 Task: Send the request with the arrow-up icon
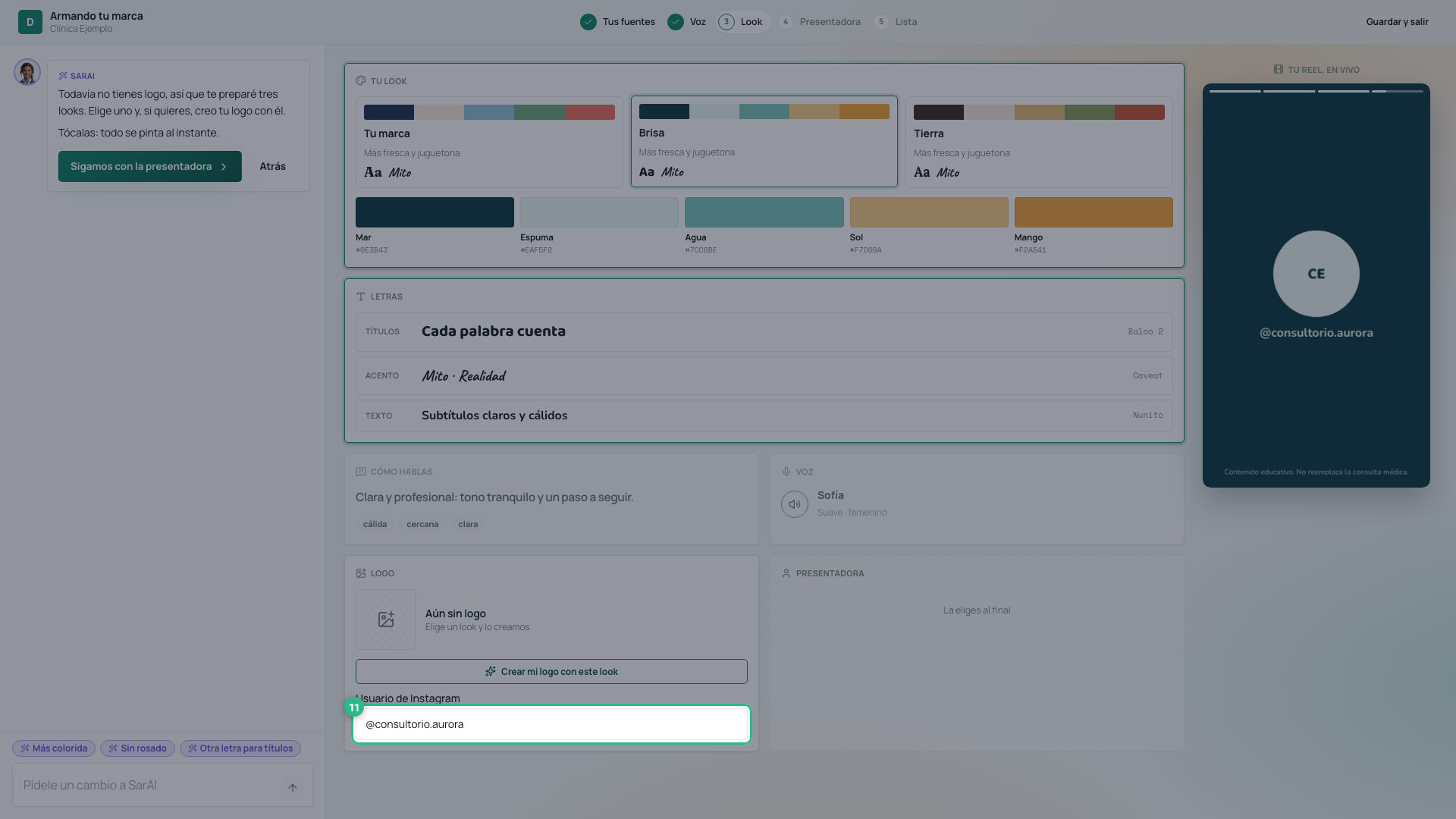pos(293,788)
